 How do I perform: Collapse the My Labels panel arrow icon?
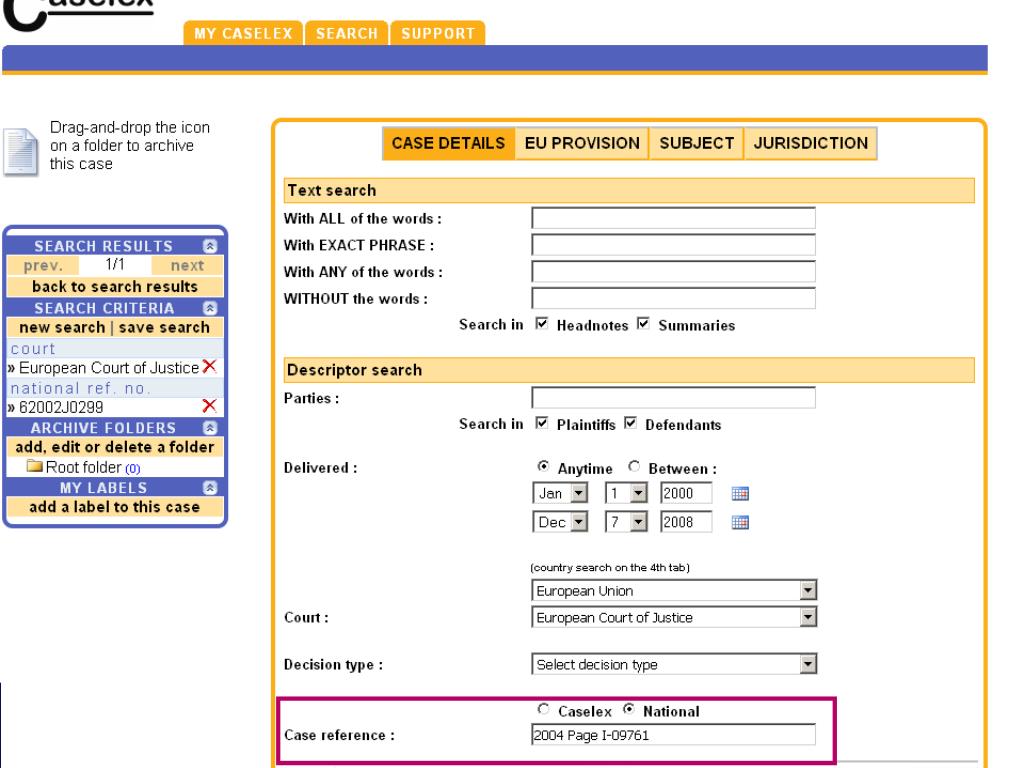coord(210,488)
